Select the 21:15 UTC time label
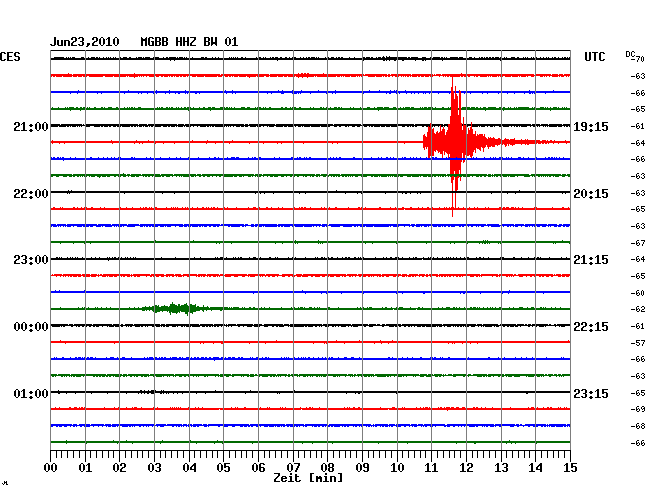The image size is (650, 494). (x=591, y=260)
